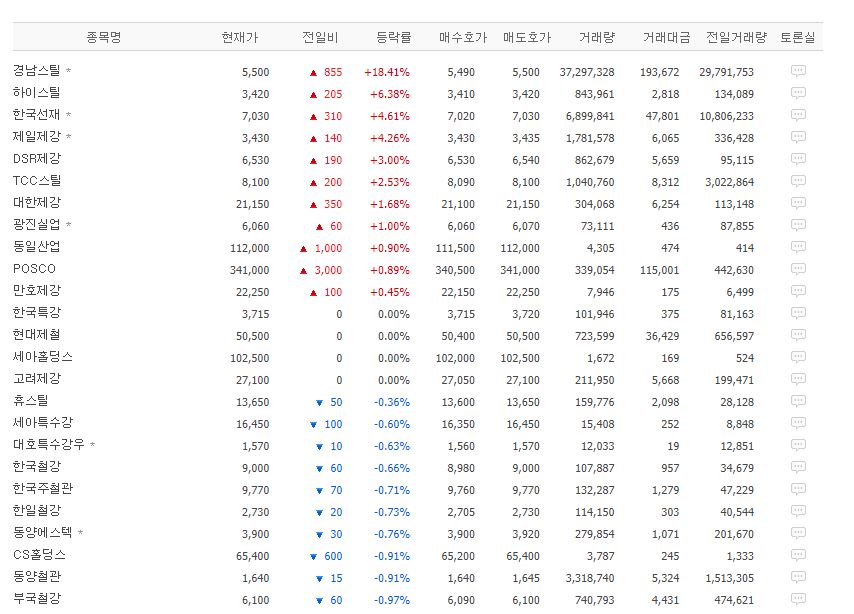Open discussion room icon for 동양에스텍
The width and height of the screenshot is (854, 614).
(798, 533)
